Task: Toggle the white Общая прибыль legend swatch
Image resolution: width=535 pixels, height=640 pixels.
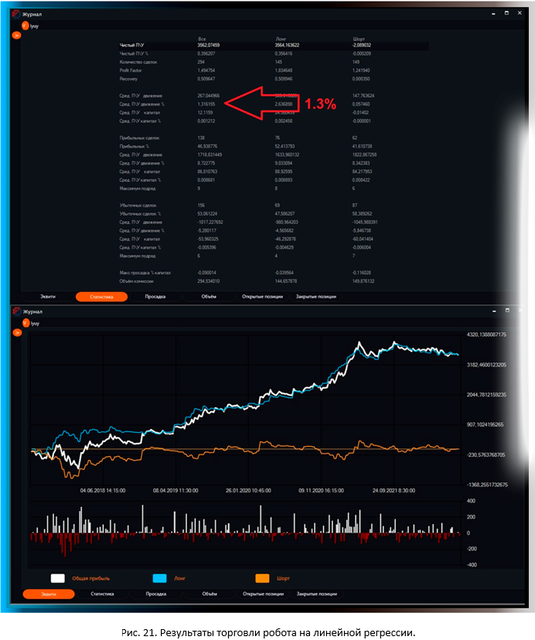Action: [x=58, y=578]
